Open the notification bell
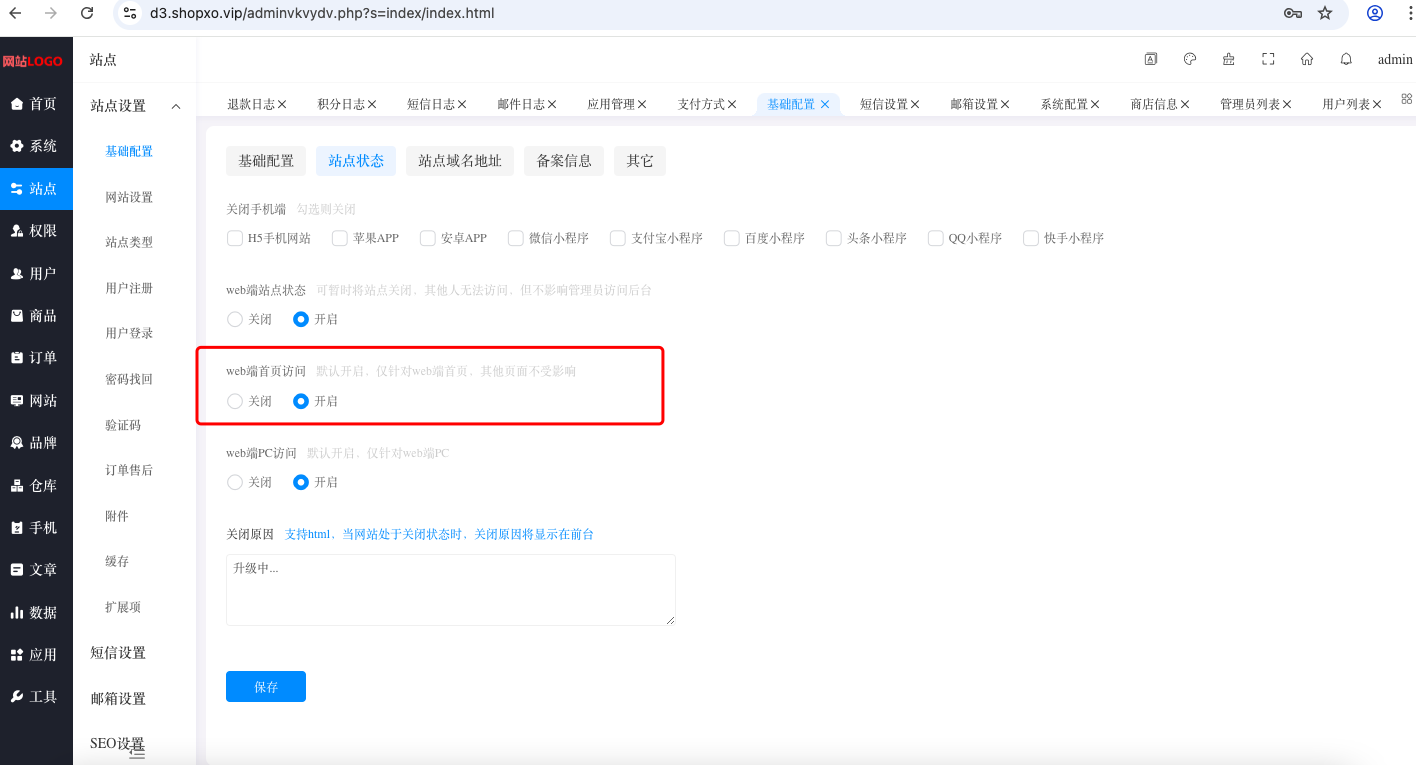 [1346, 59]
